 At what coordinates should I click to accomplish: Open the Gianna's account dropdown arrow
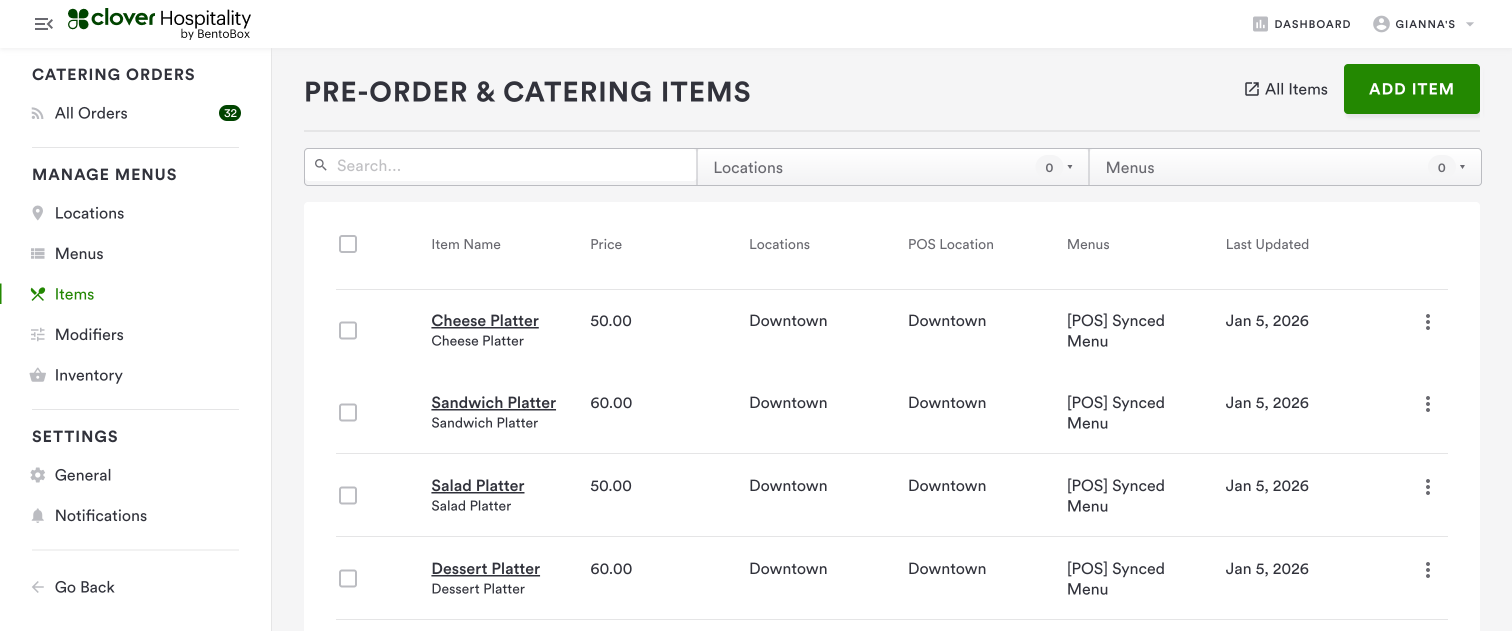click(1469, 24)
